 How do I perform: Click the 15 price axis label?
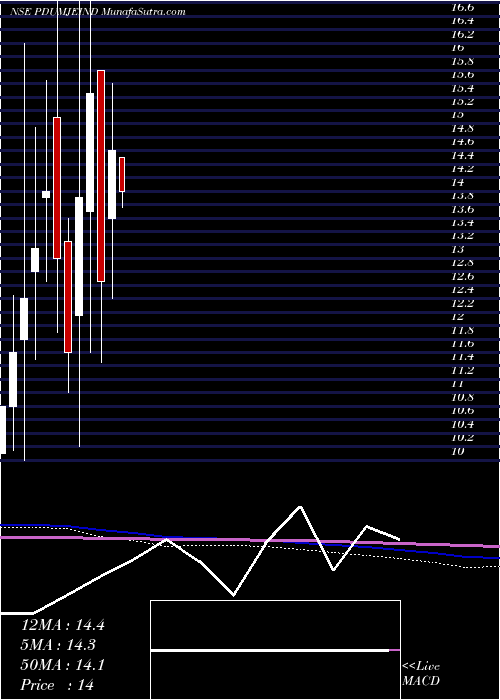[458, 115]
